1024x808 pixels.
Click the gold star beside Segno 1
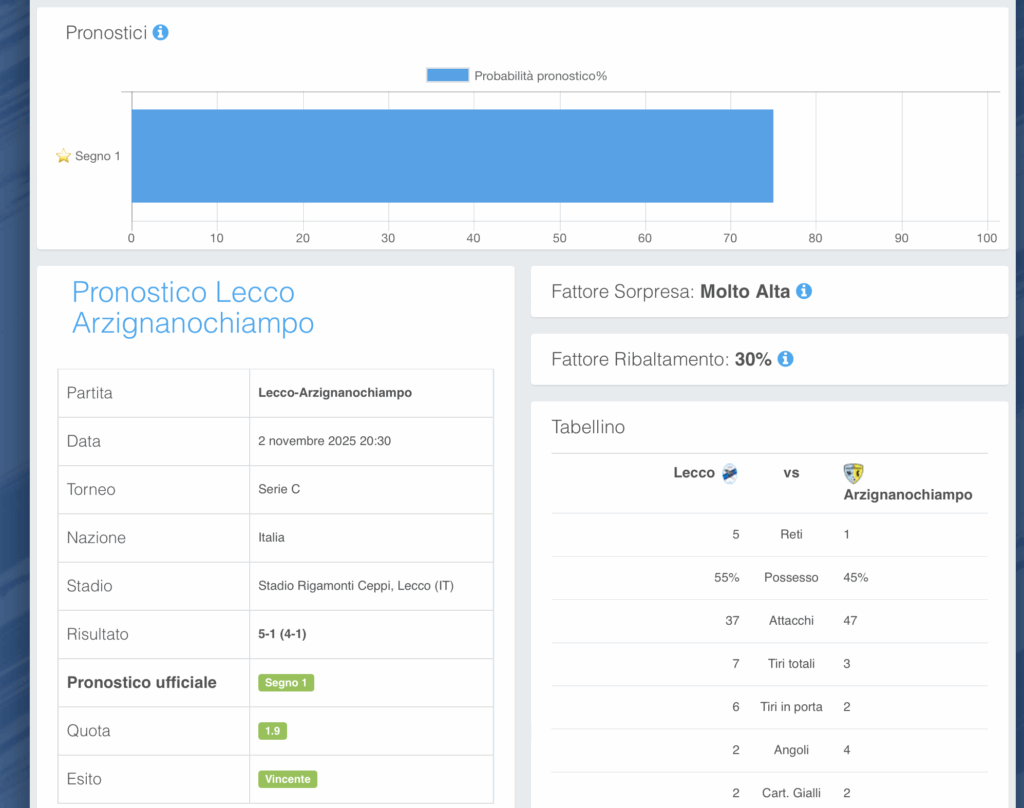pos(64,156)
